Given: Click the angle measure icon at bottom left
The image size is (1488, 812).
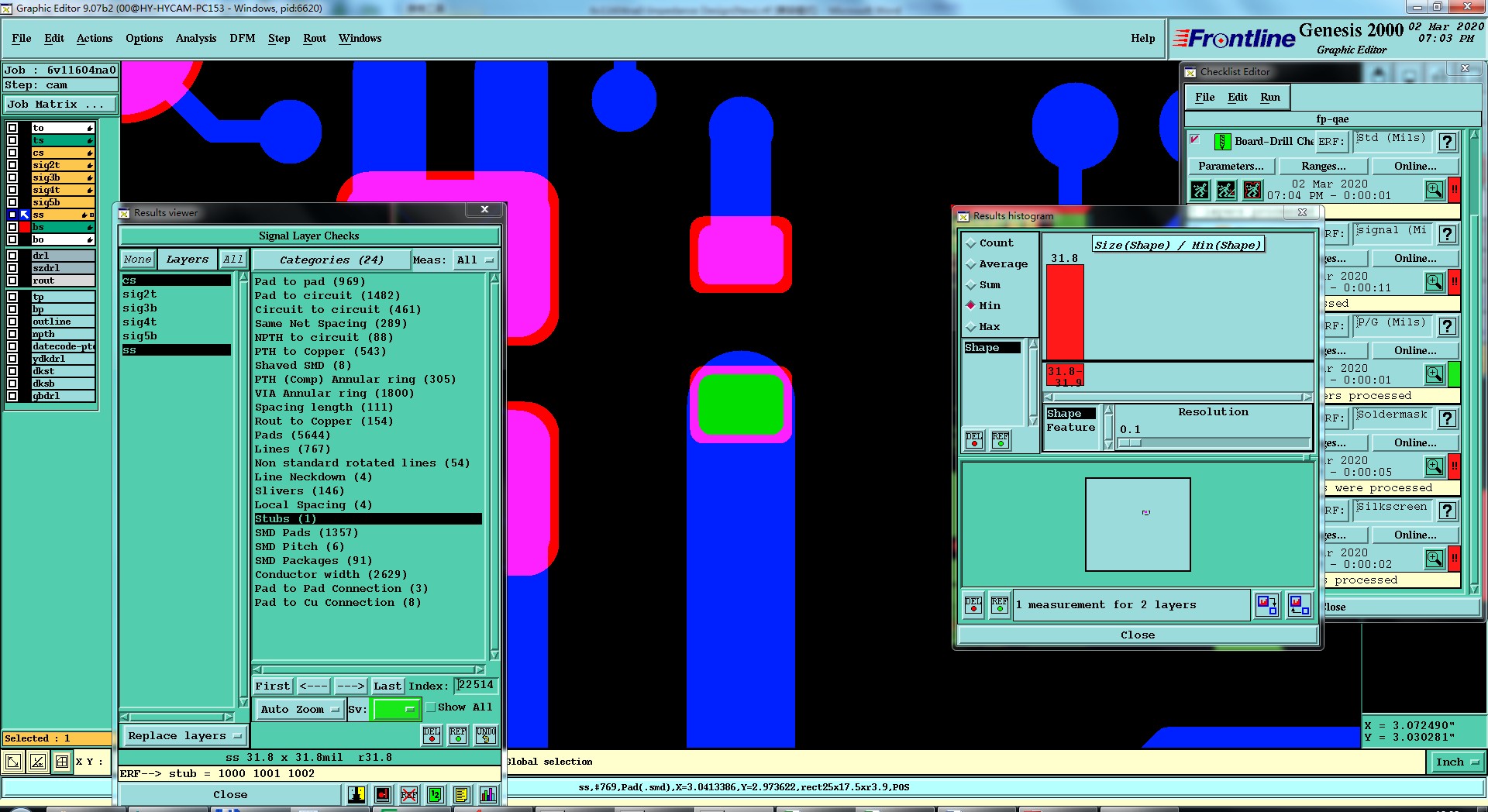Looking at the screenshot, I should [x=38, y=762].
